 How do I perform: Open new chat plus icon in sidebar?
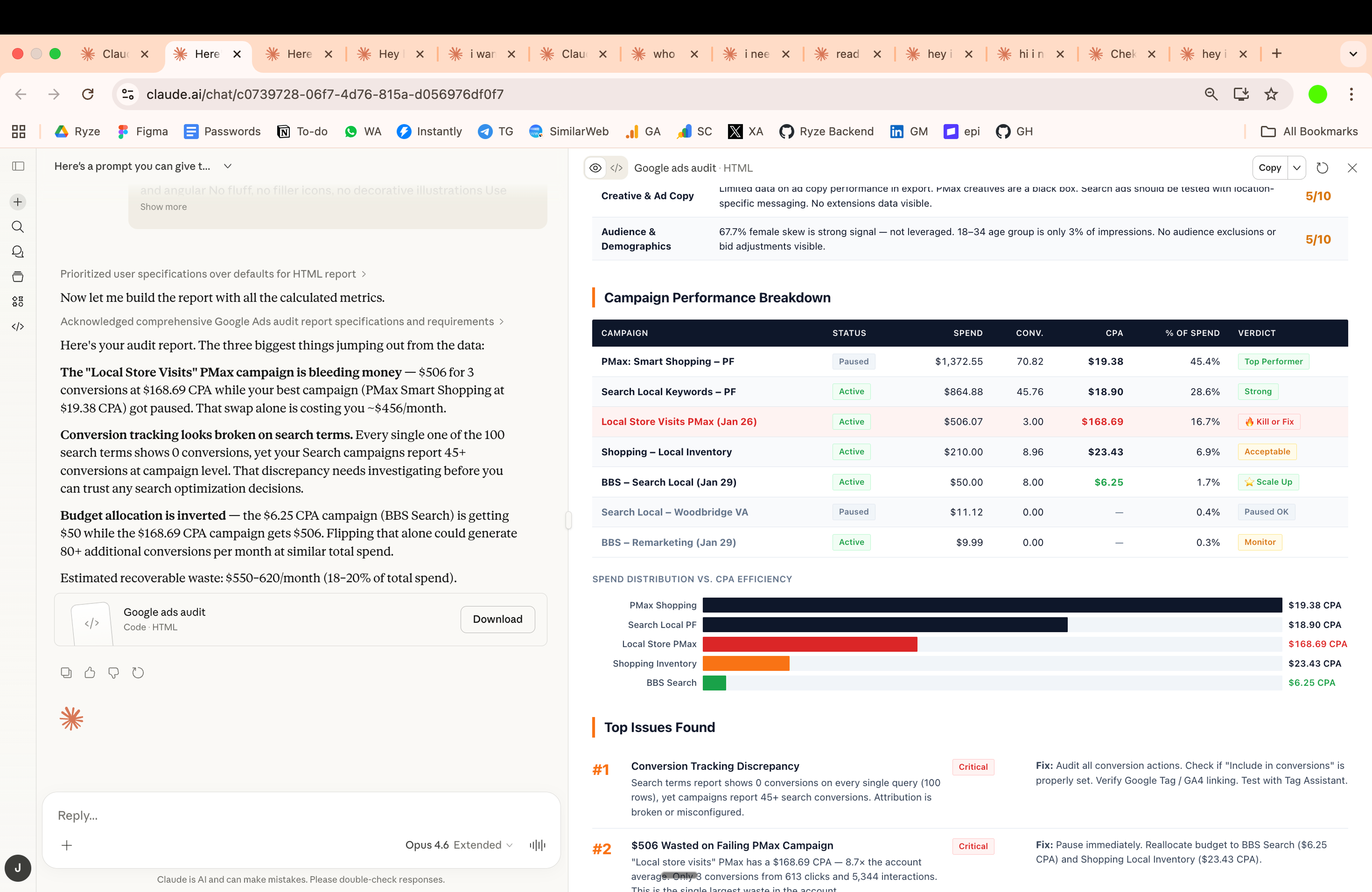[x=18, y=202]
